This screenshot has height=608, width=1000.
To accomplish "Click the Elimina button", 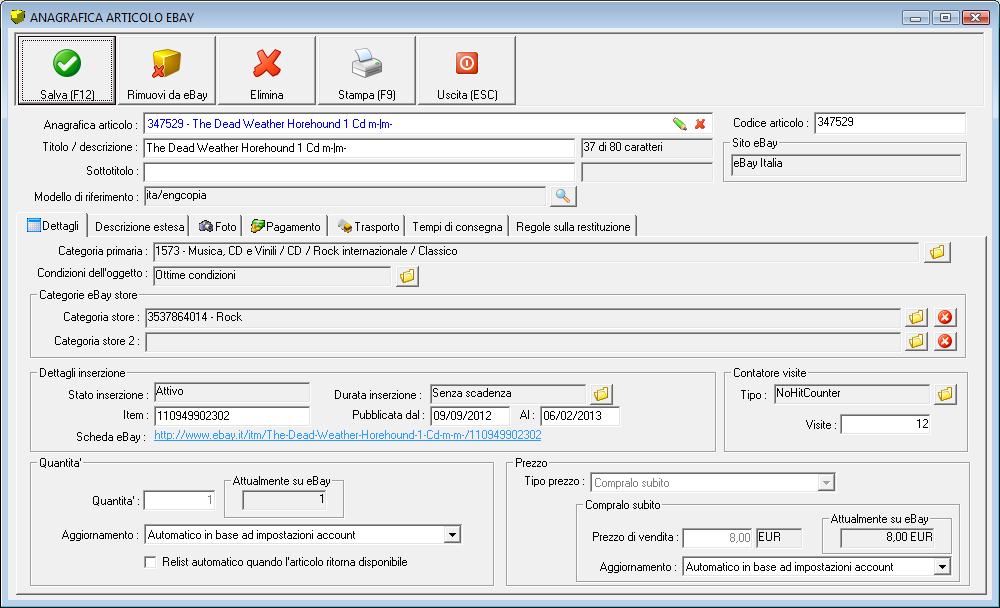I will (x=267, y=70).
